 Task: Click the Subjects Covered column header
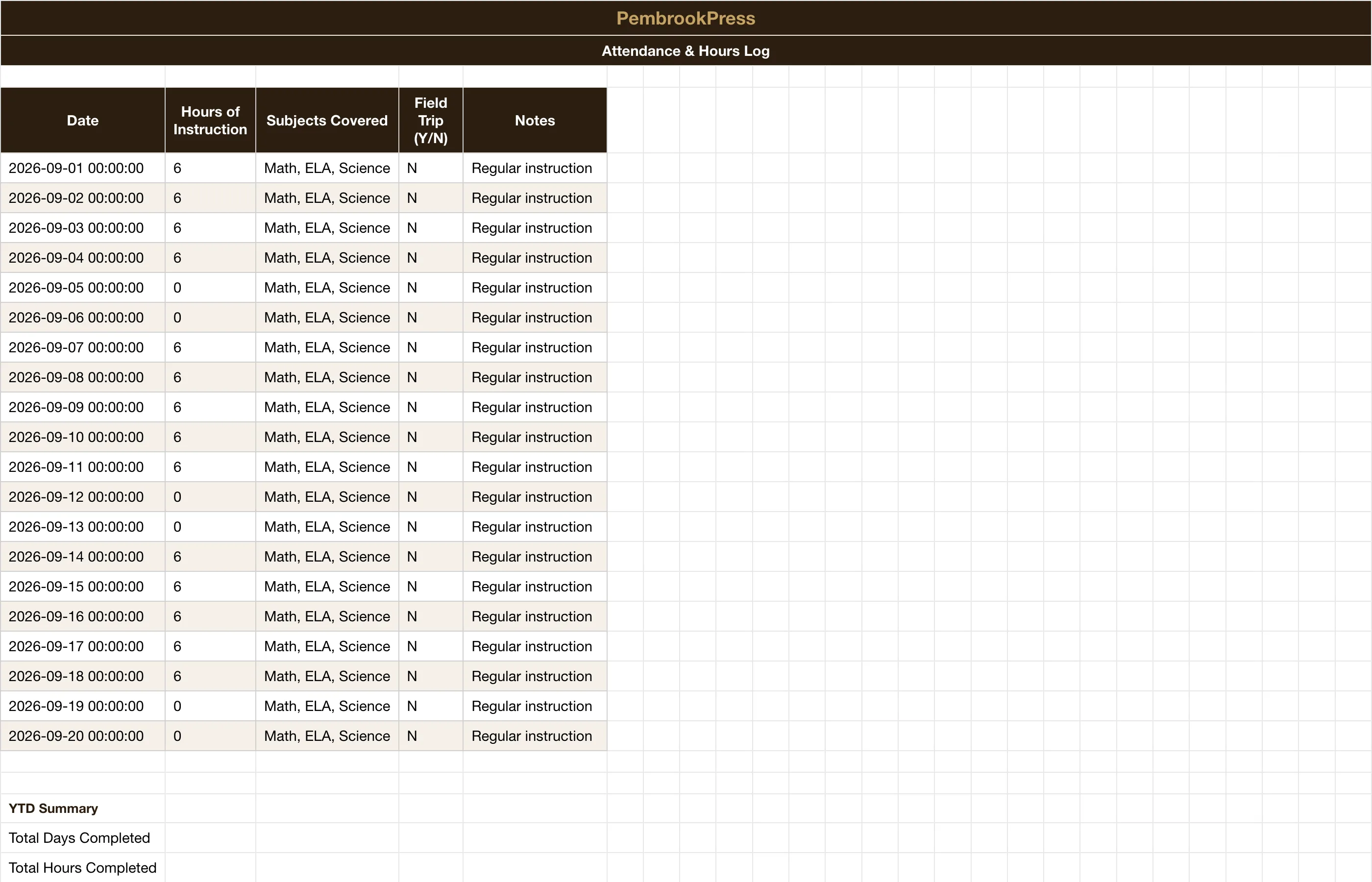coord(327,120)
